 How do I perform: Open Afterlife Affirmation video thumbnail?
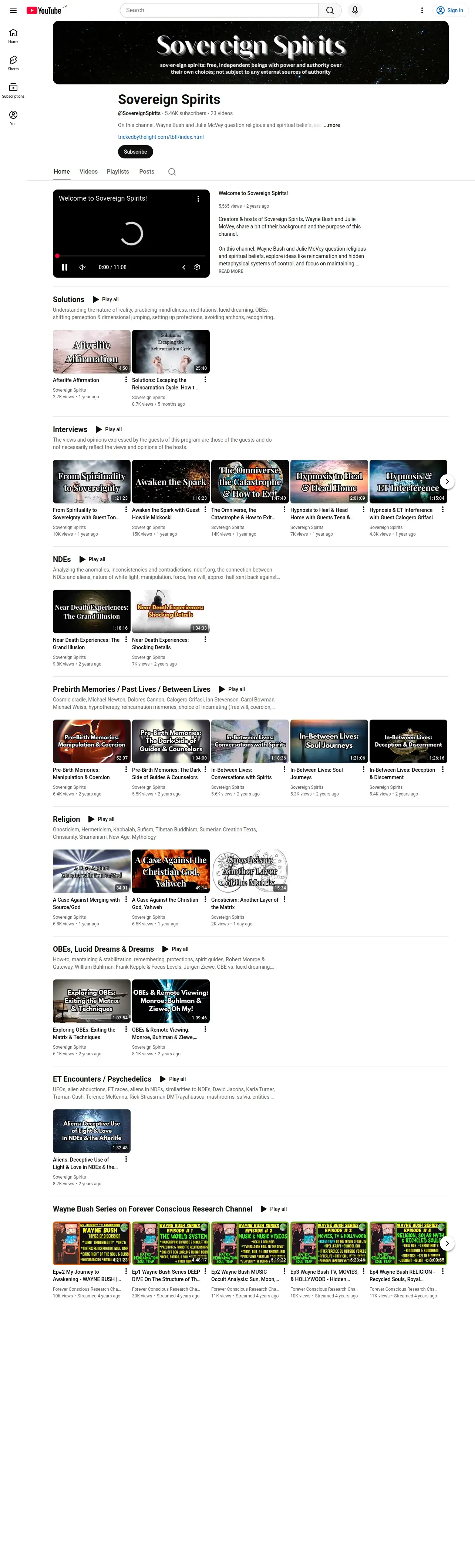[92, 352]
